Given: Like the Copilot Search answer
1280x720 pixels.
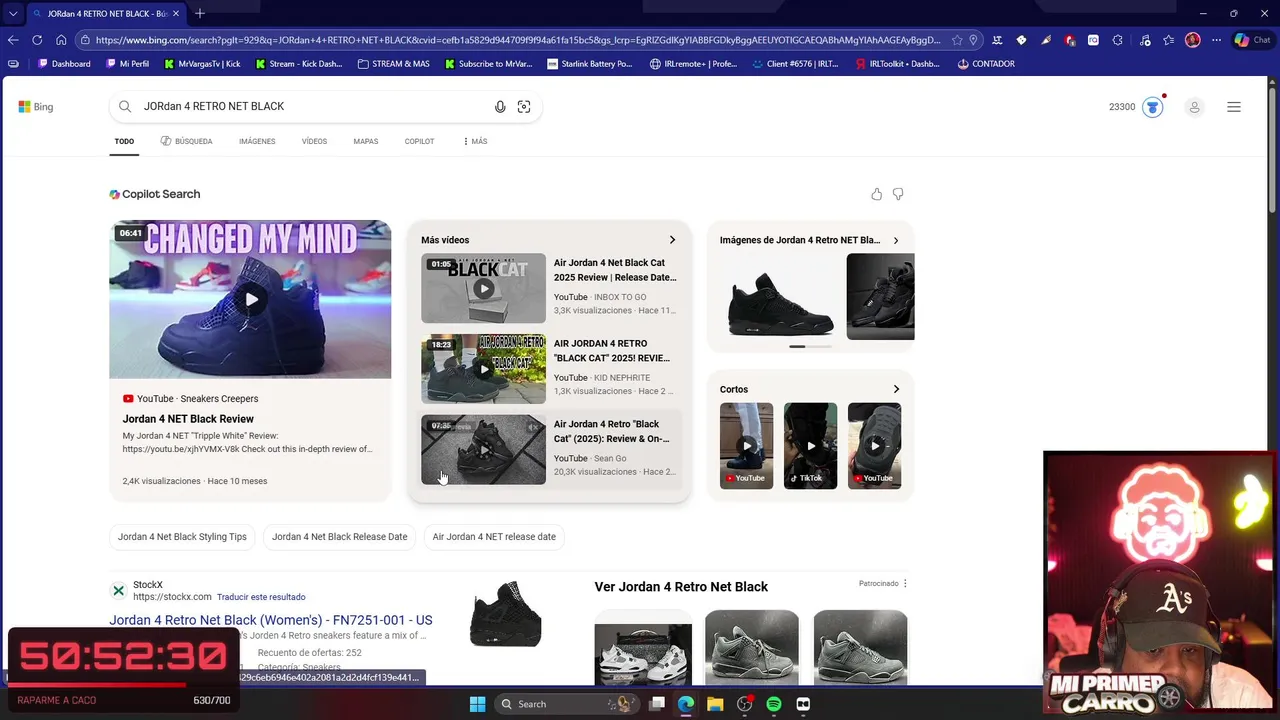Looking at the screenshot, I should (877, 194).
